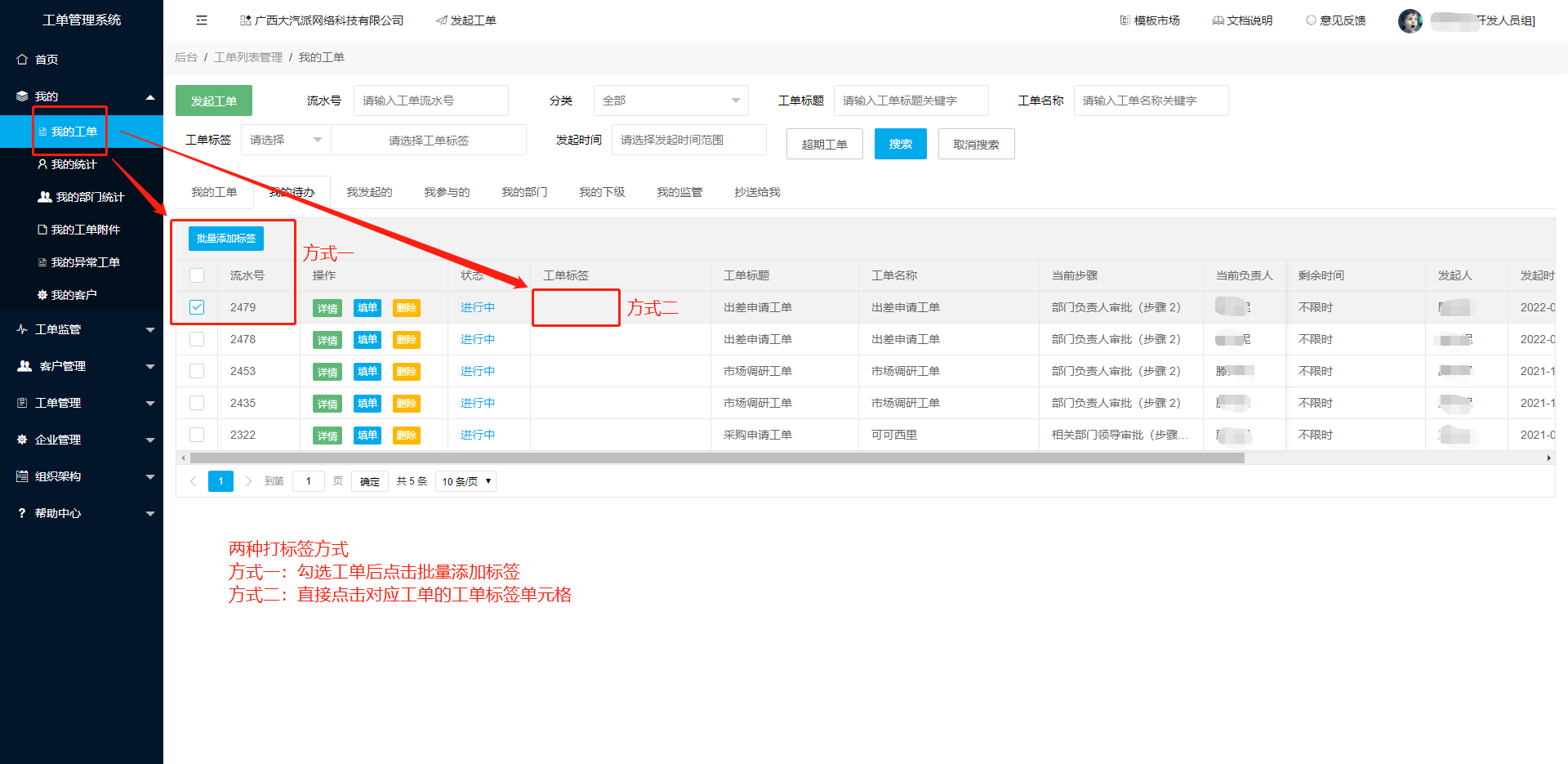
Task: Click the table scroll-left arrow
Action: (183, 458)
